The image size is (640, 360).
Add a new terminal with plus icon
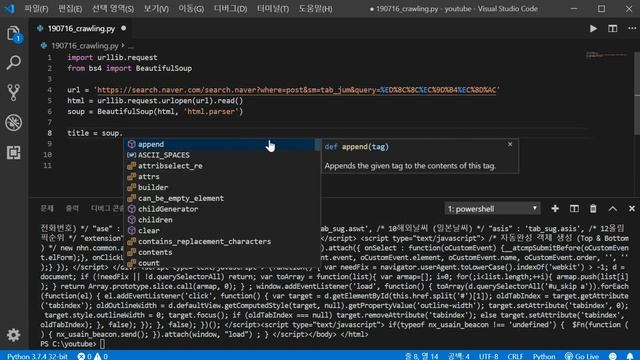tap(555, 209)
